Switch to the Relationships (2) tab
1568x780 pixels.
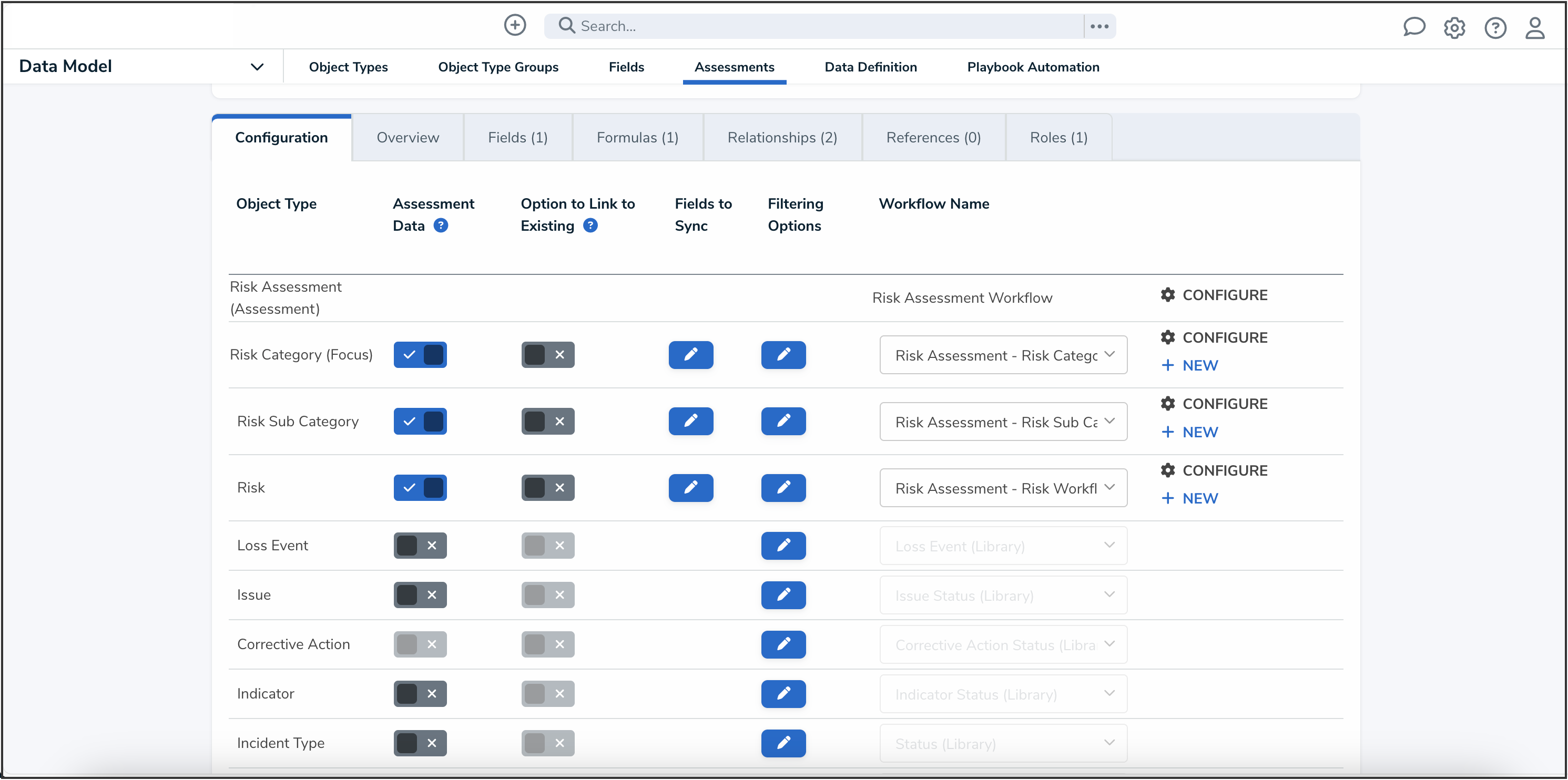click(781, 138)
